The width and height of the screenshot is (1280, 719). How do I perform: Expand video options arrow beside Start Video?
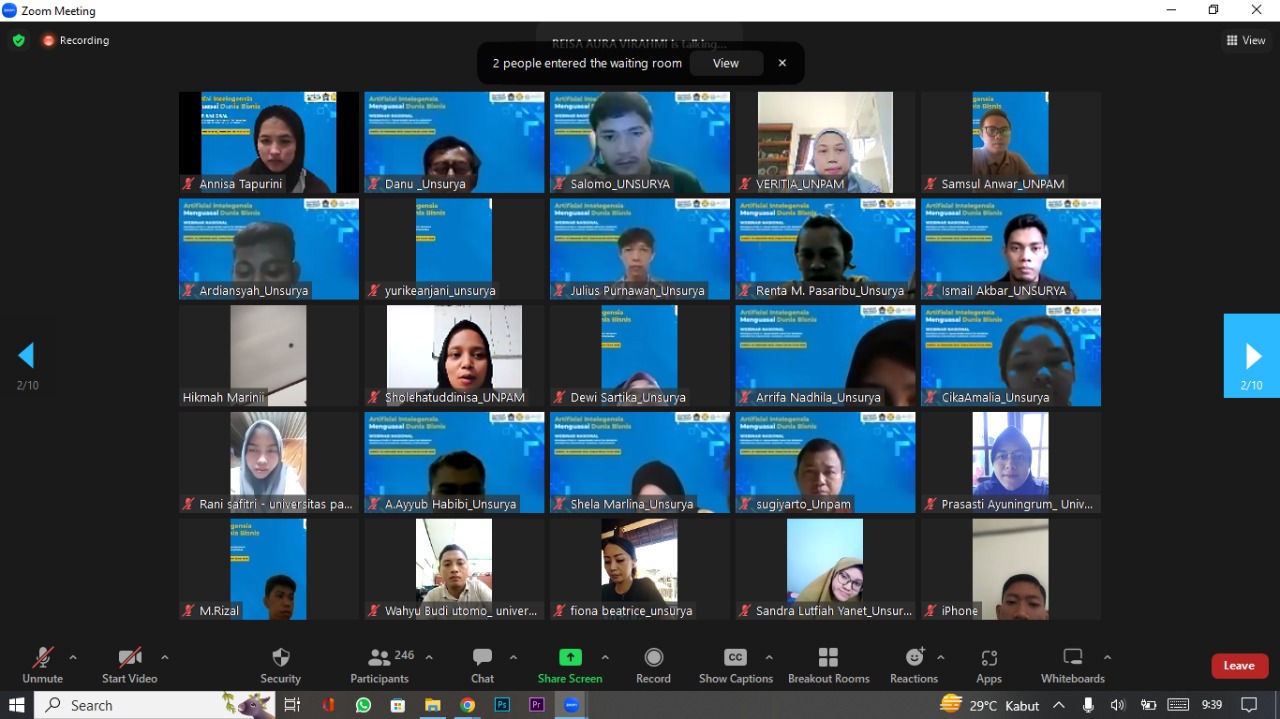click(x=165, y=657)
